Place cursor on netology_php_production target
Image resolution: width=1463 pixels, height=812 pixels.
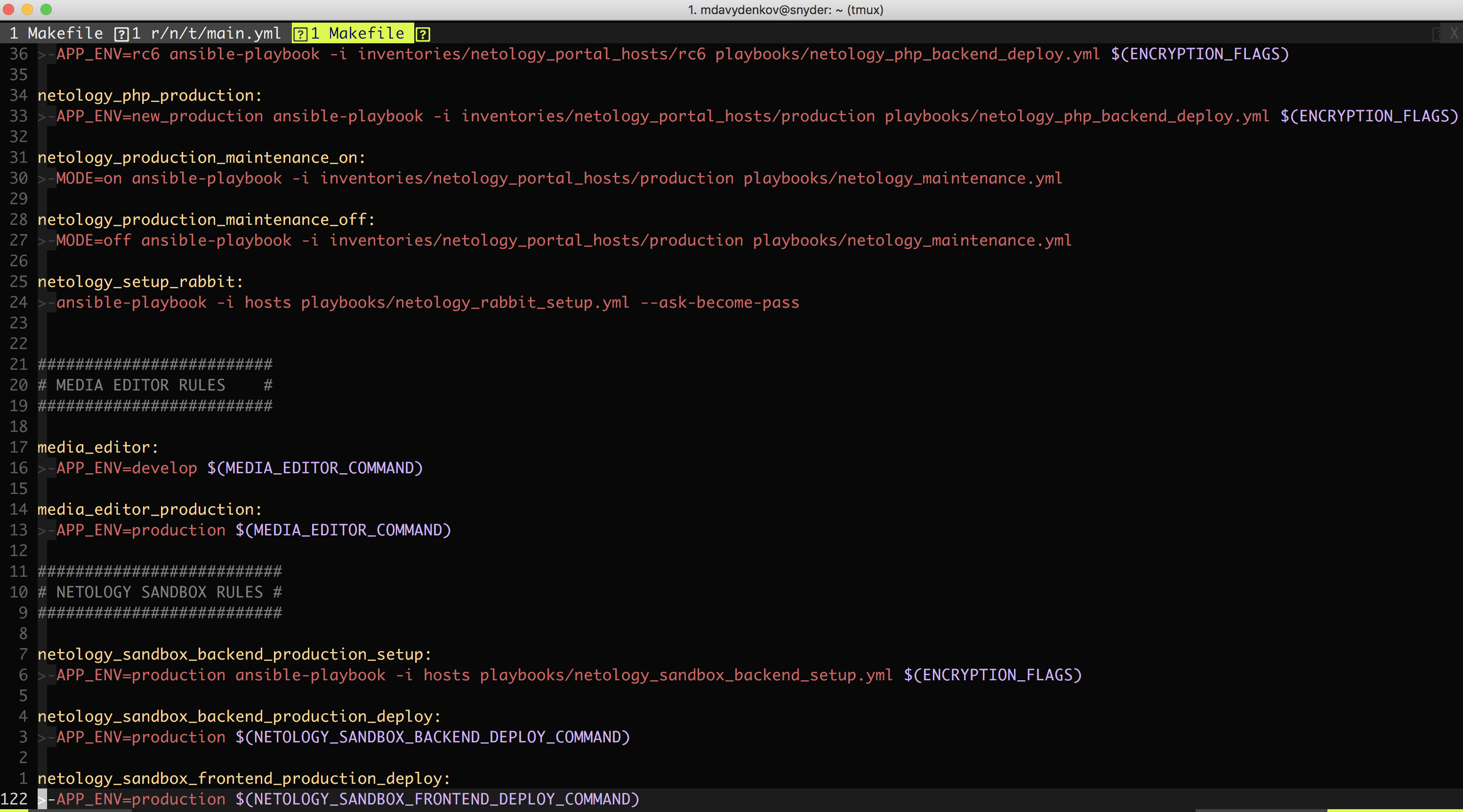(x=149, y=96)
